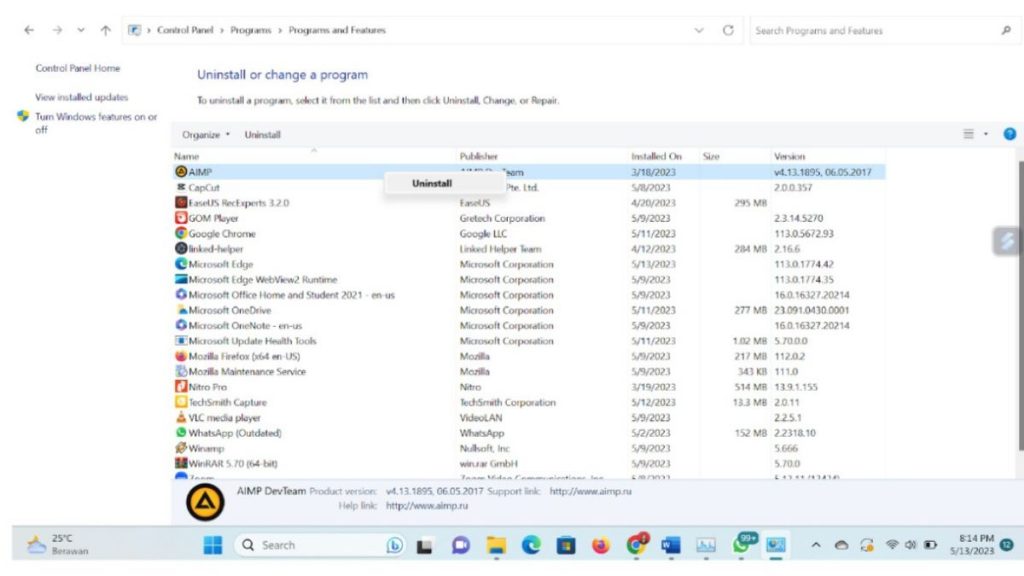Open the Organize dropdown menu
Image resolution: width=1024 pixels, height=576 pixels.
pyautogui.click(x=206, y=135)
